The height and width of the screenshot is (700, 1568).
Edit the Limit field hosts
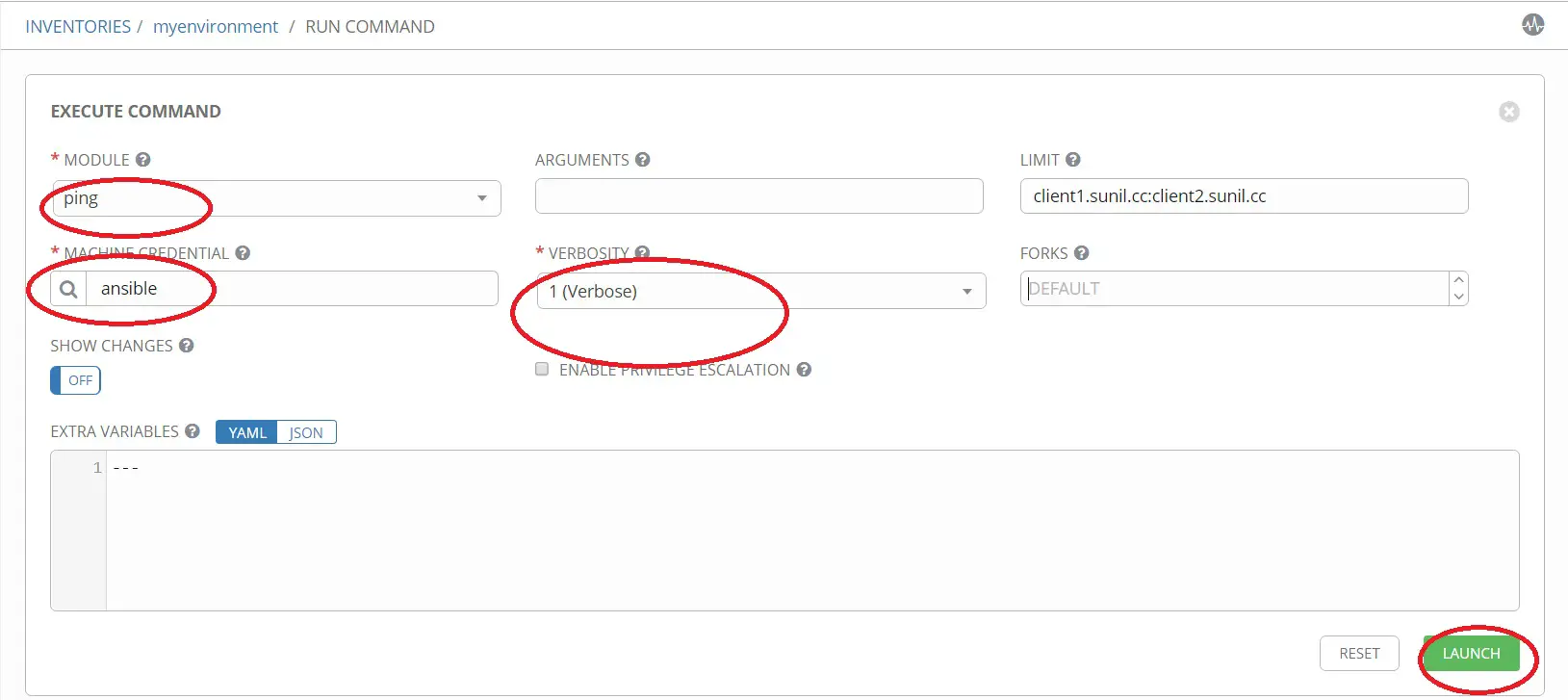pos(1244,196)
